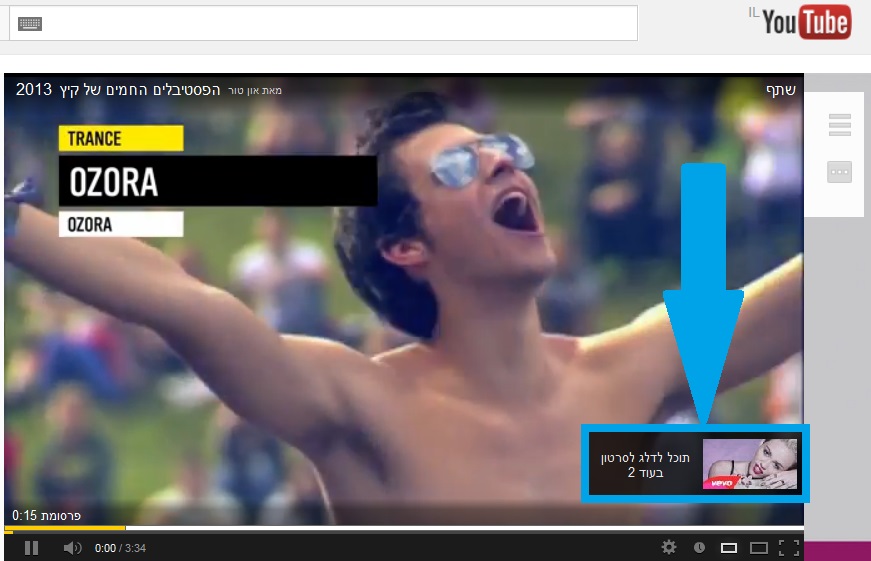Click the YouTube logo
Screen dimensions: 871x561
(806, 22)
